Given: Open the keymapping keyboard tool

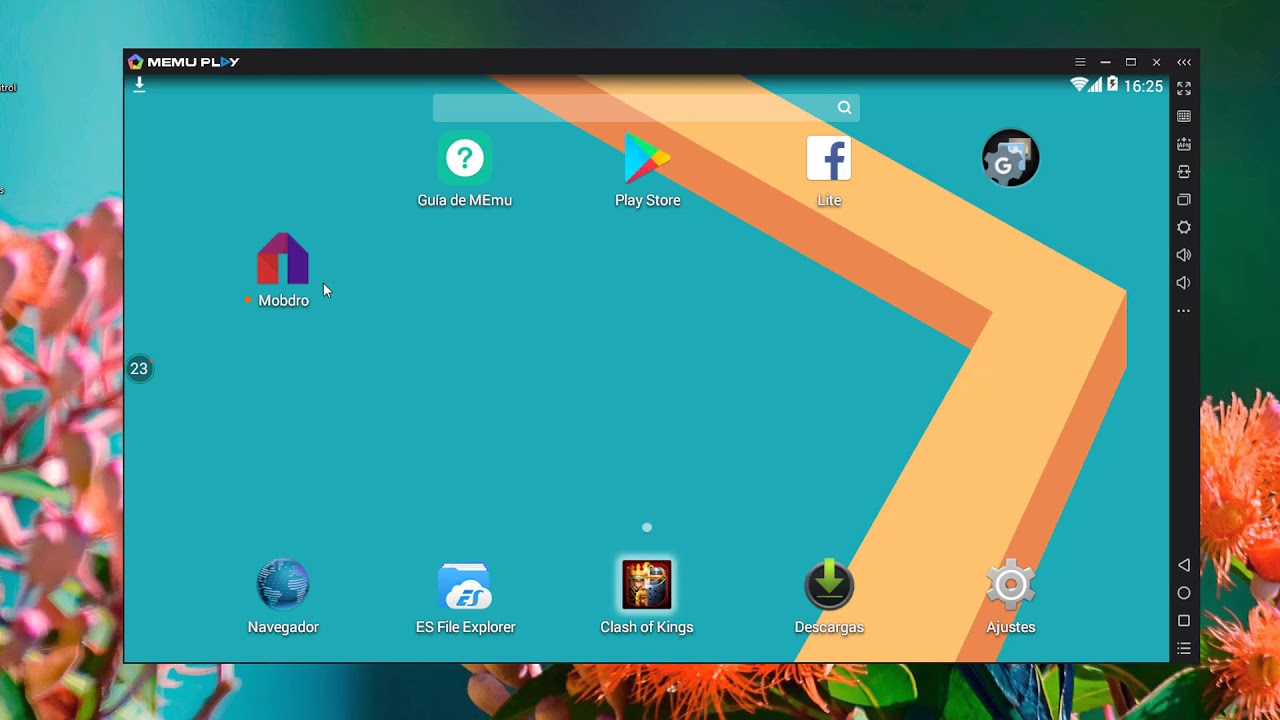Looking at the screenshot, I should (x=1184, y=117).
